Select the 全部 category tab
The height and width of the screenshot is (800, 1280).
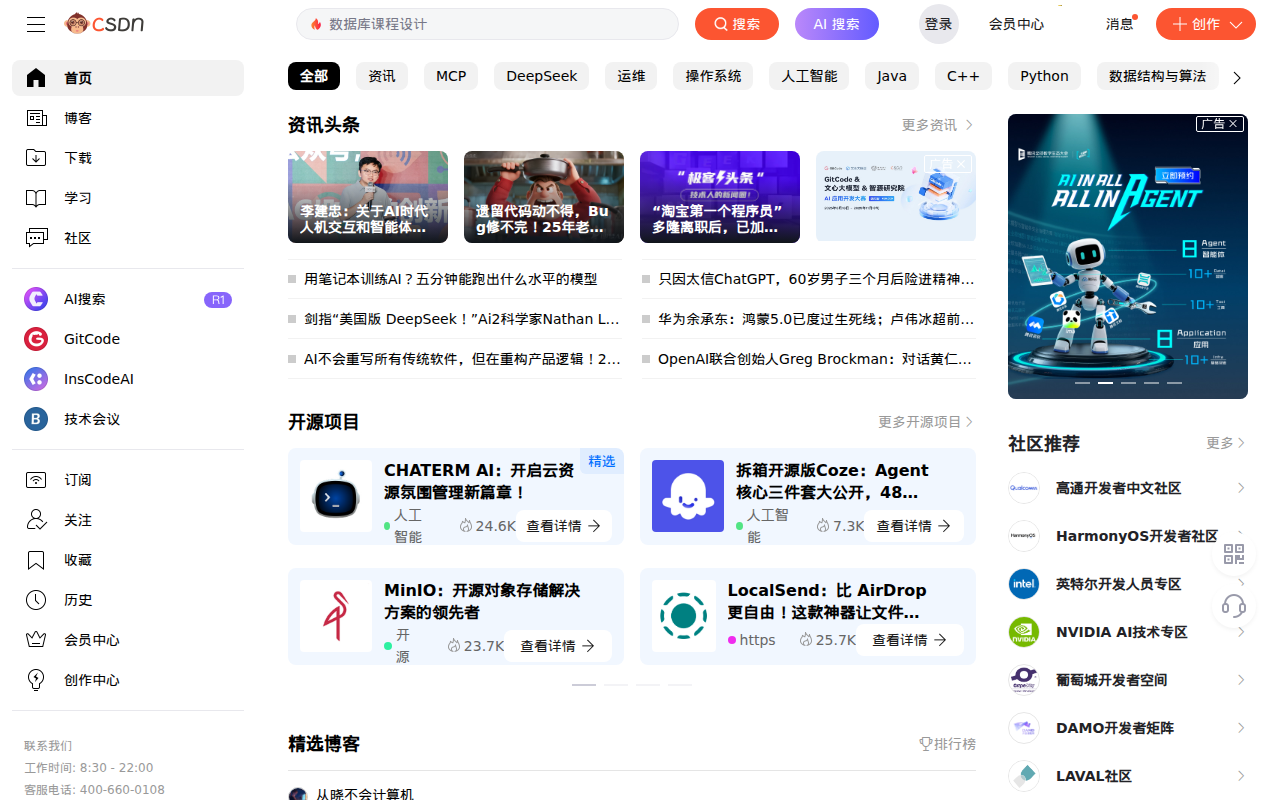coord(314,76)
